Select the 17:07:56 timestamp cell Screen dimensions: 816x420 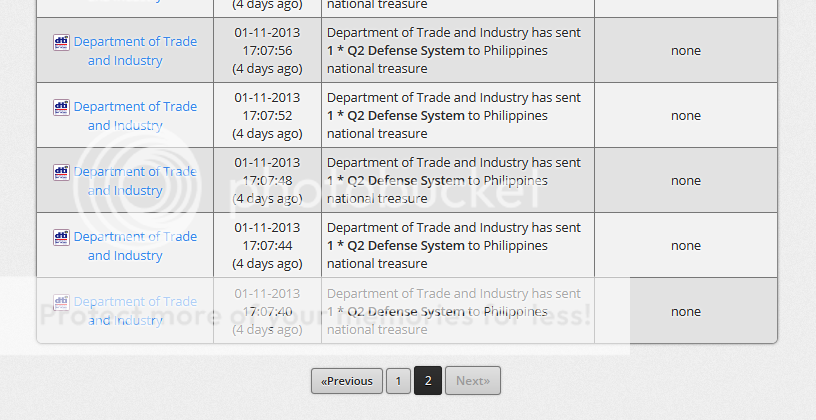(x=267, y=50)
